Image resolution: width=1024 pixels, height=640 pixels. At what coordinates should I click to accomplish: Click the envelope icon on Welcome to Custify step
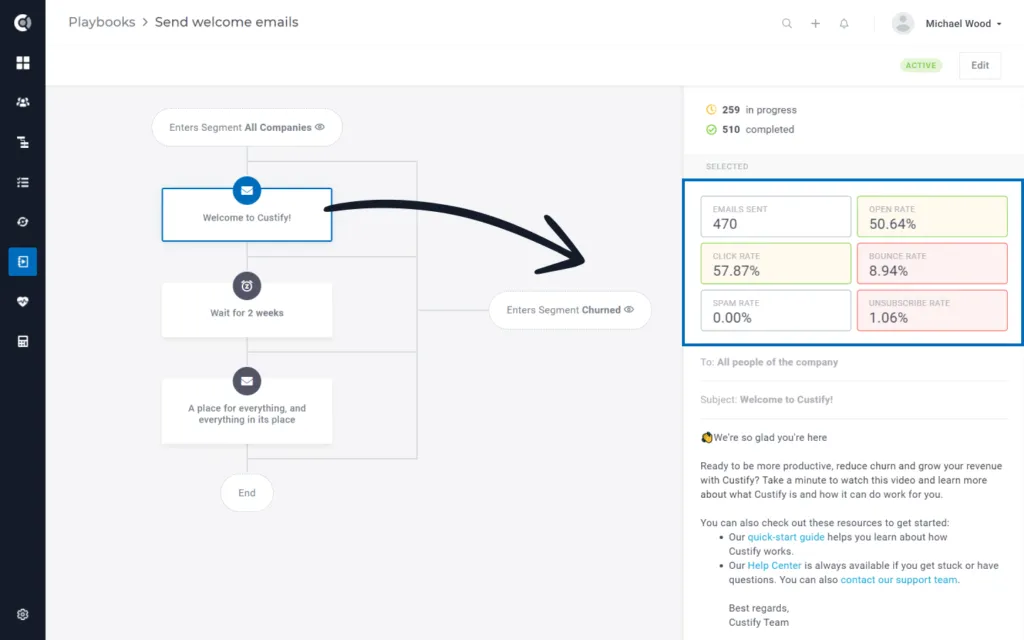pyautogui.click(x=247, y=191)
